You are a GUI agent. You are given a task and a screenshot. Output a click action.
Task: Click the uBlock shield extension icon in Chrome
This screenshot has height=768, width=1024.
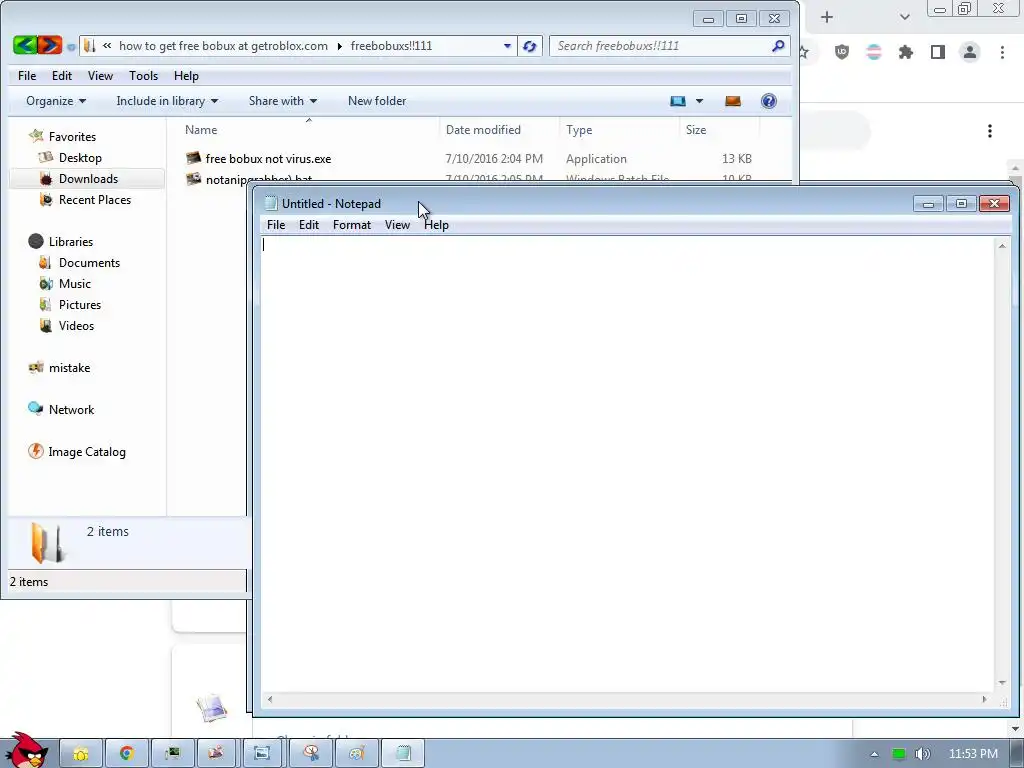842,52
